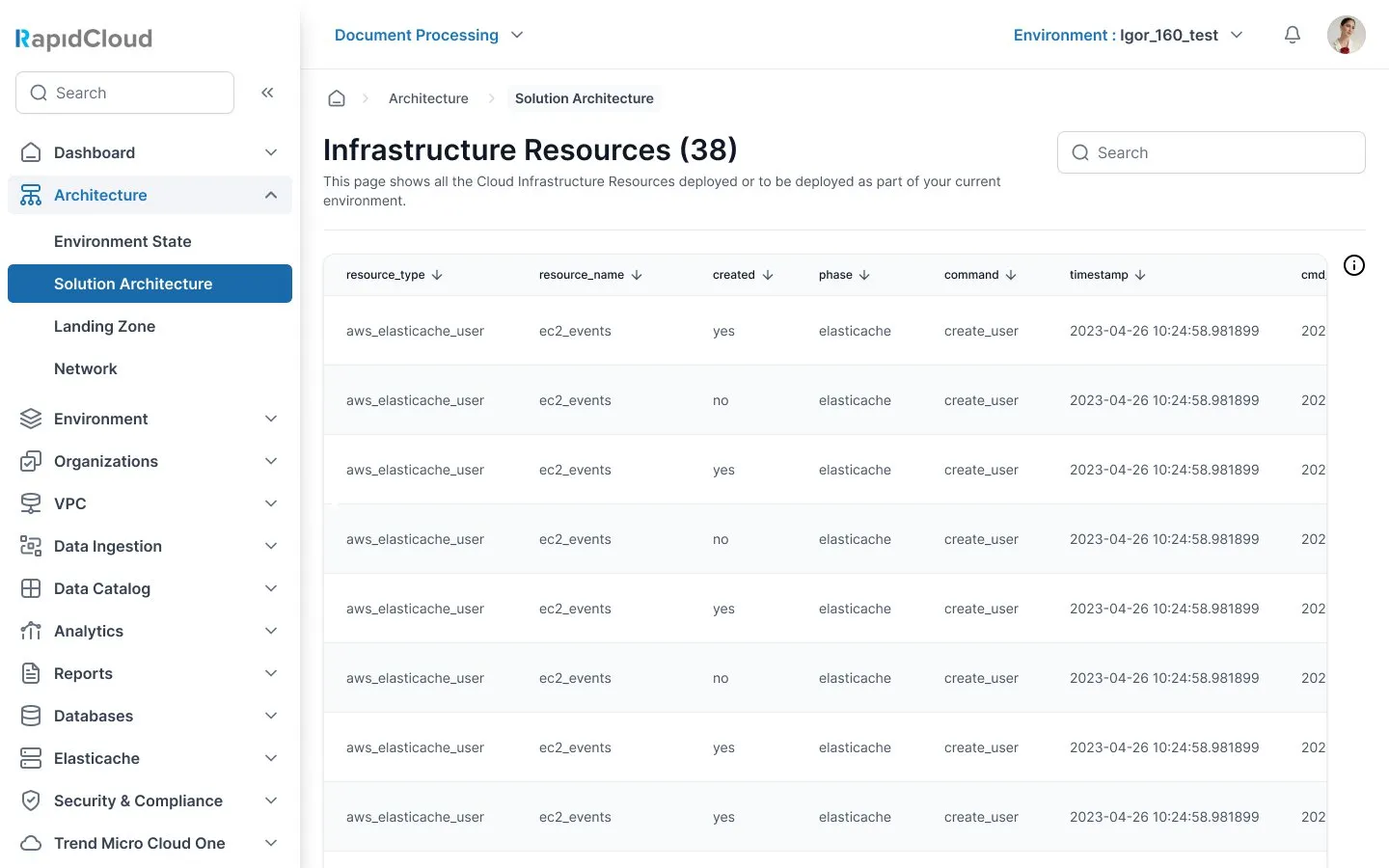This screenshot has width=1389, height=868.
Task: Collapse the Architecture menu chevron
Action: [x=271, y=195]
